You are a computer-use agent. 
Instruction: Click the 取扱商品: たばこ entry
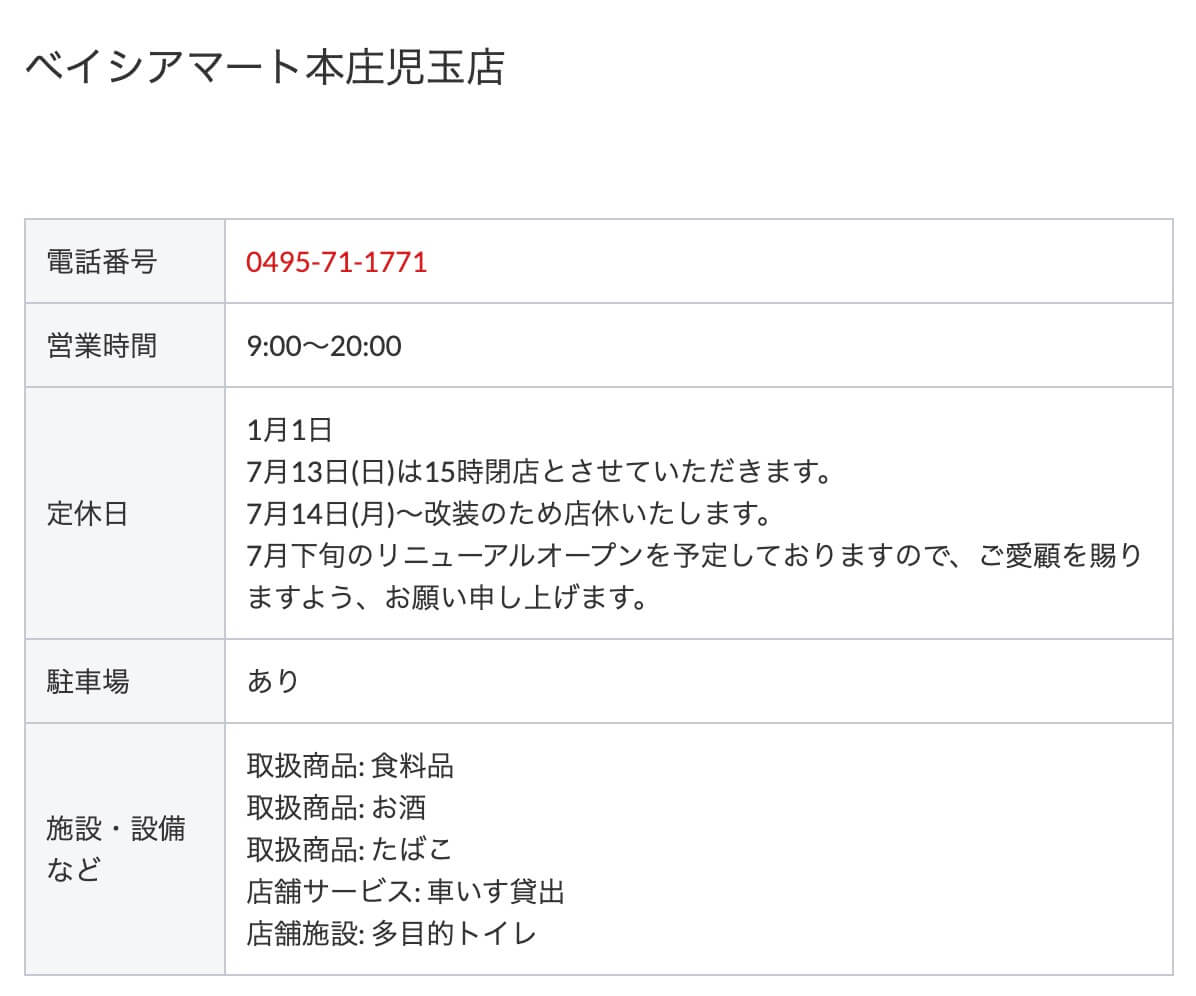click(x=350, y=850)
